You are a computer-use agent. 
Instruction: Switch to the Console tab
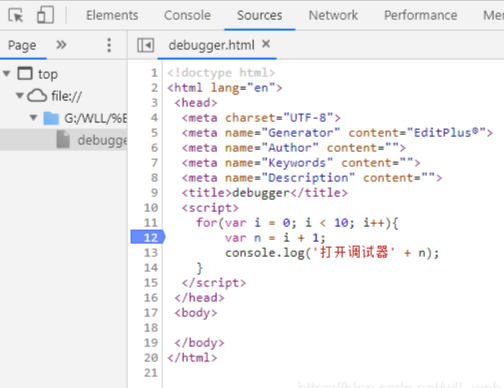[x=187, y=15]
